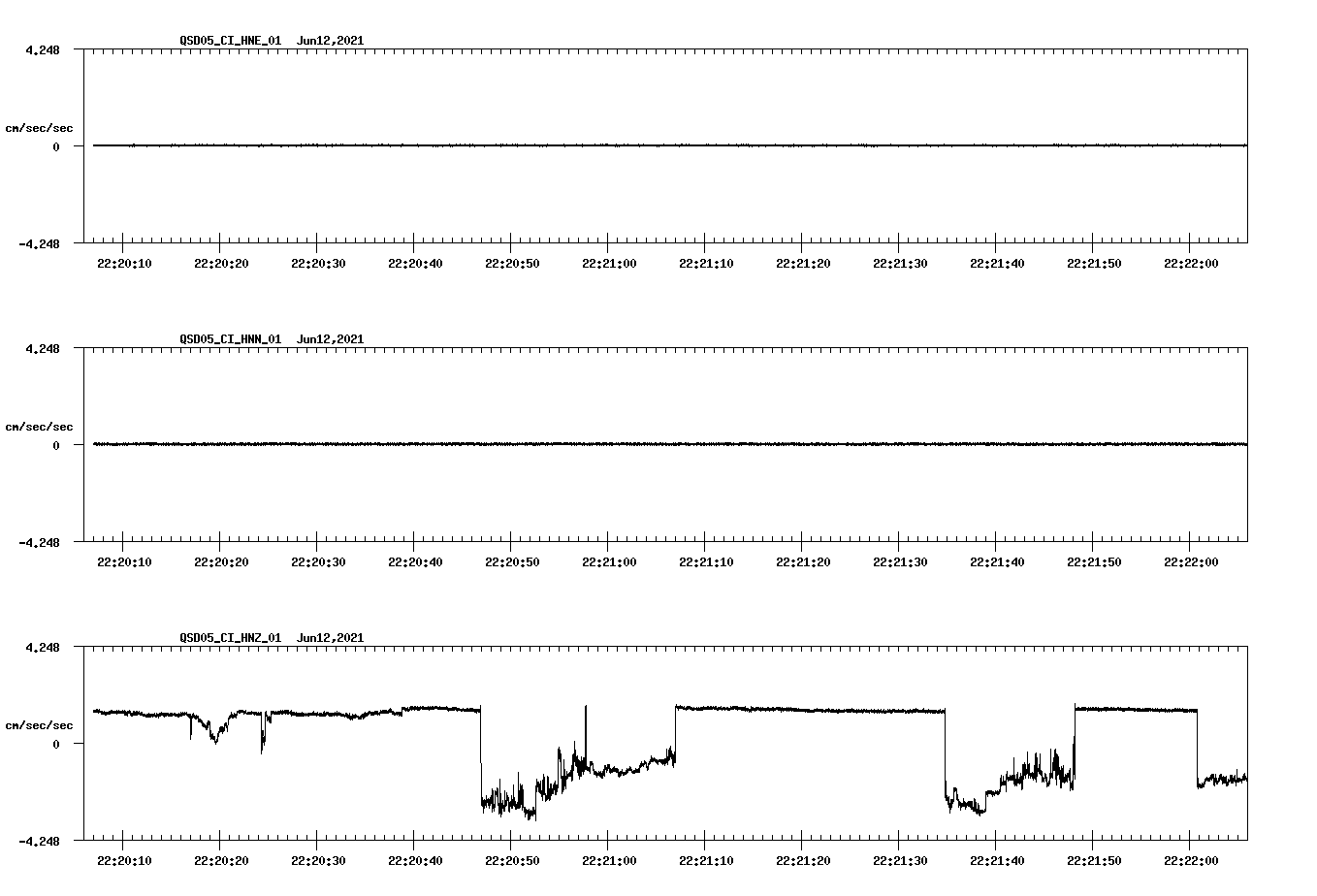Click the flat HNN trace at 22:21:00

(608, 444)
